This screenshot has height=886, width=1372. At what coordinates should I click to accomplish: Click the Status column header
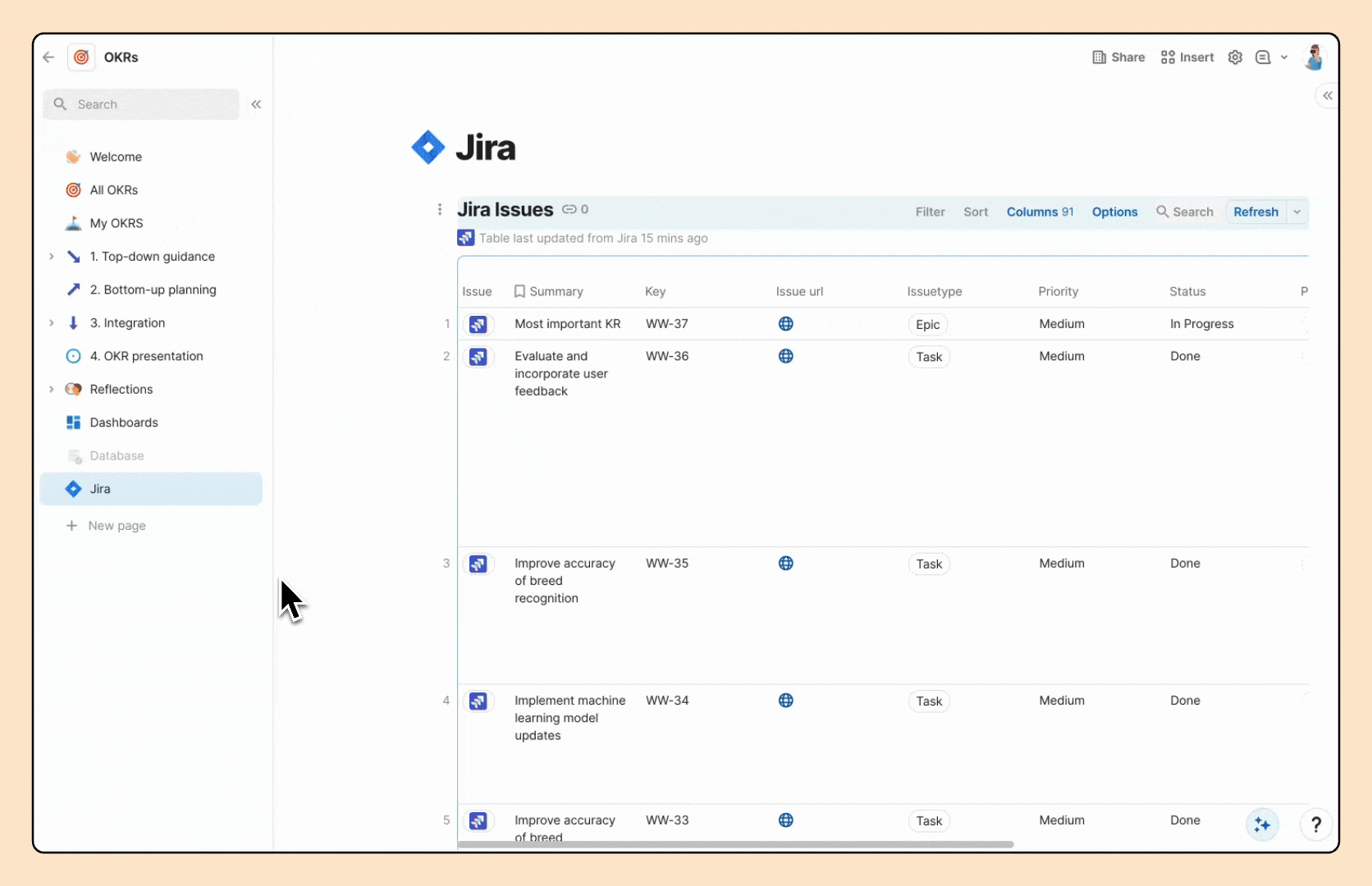(x=1187, y=291)
